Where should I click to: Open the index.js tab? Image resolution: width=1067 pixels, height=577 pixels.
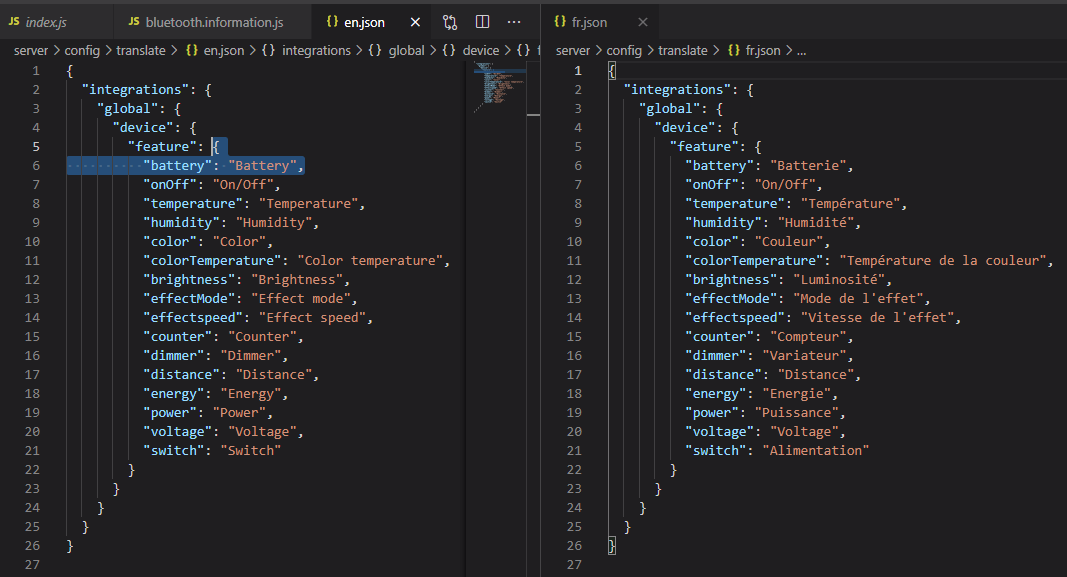[56, 22]
